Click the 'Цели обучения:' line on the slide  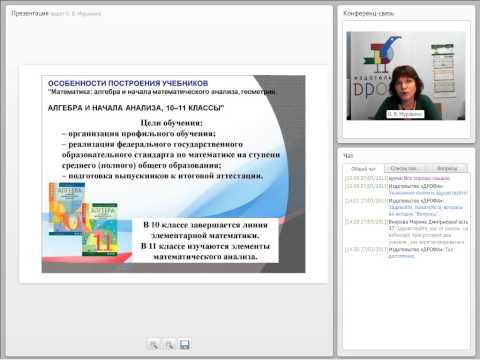click(171, 123)
